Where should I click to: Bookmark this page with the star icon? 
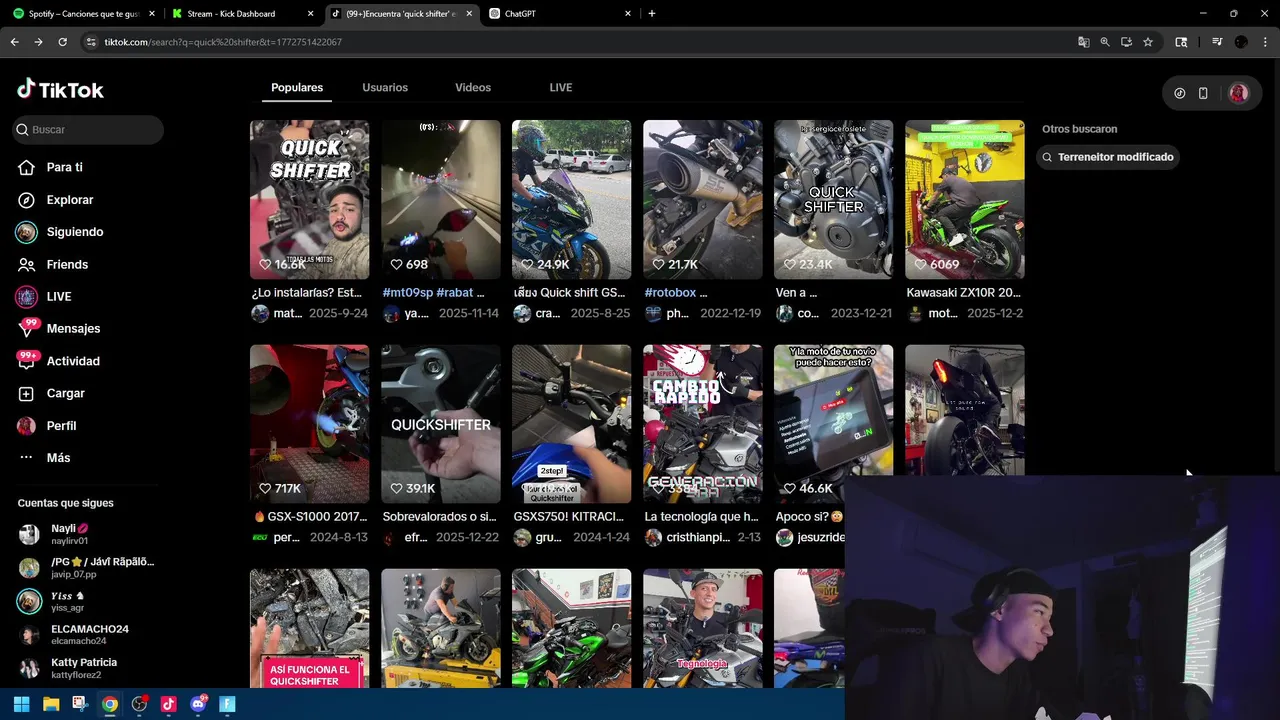pyautogui.click(x=1148, y=42)
